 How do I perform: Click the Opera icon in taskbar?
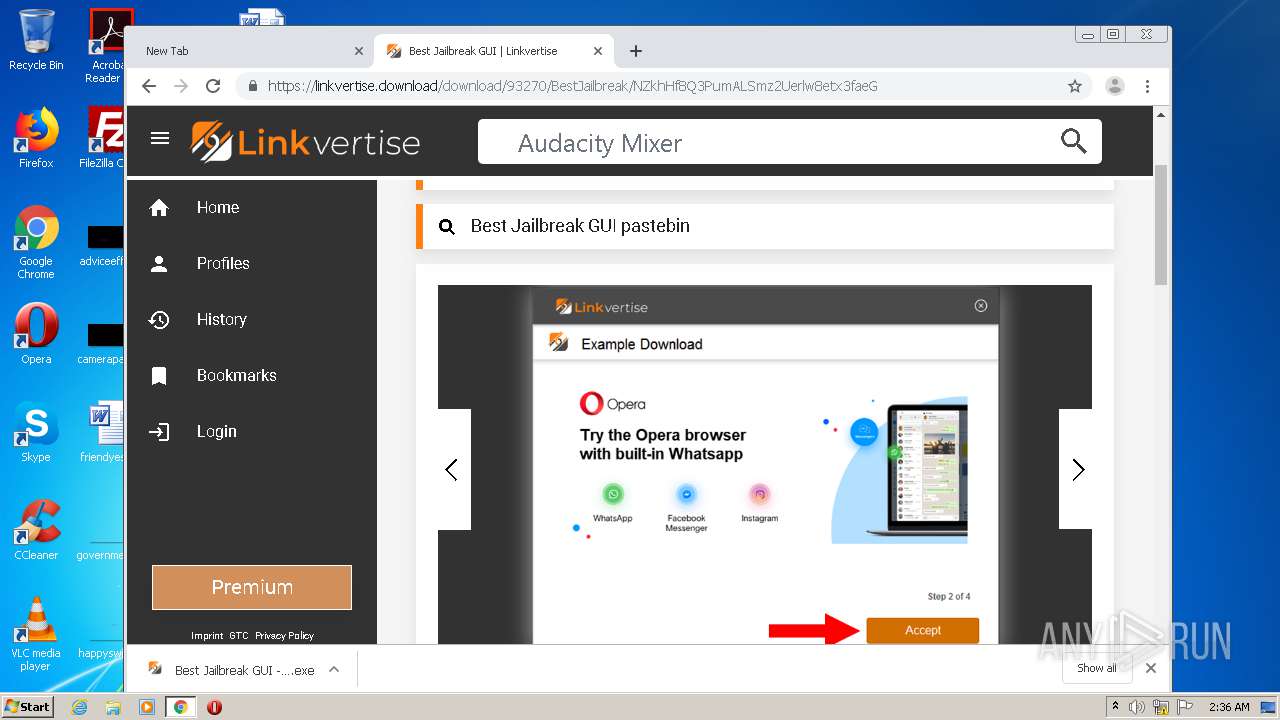(x=214, y=707)
